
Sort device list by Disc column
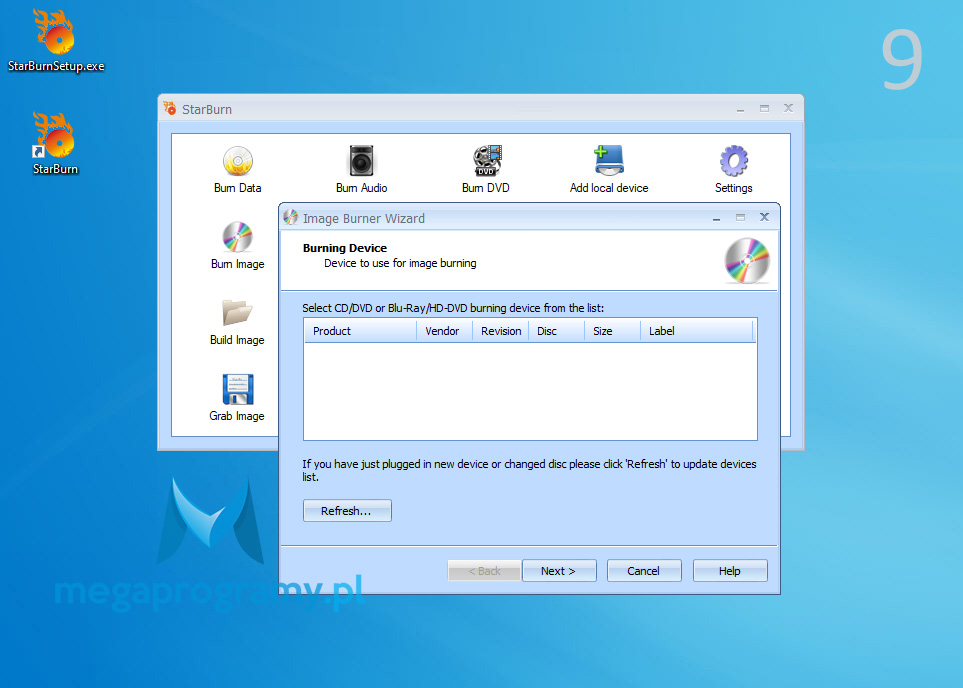[556, 331]
